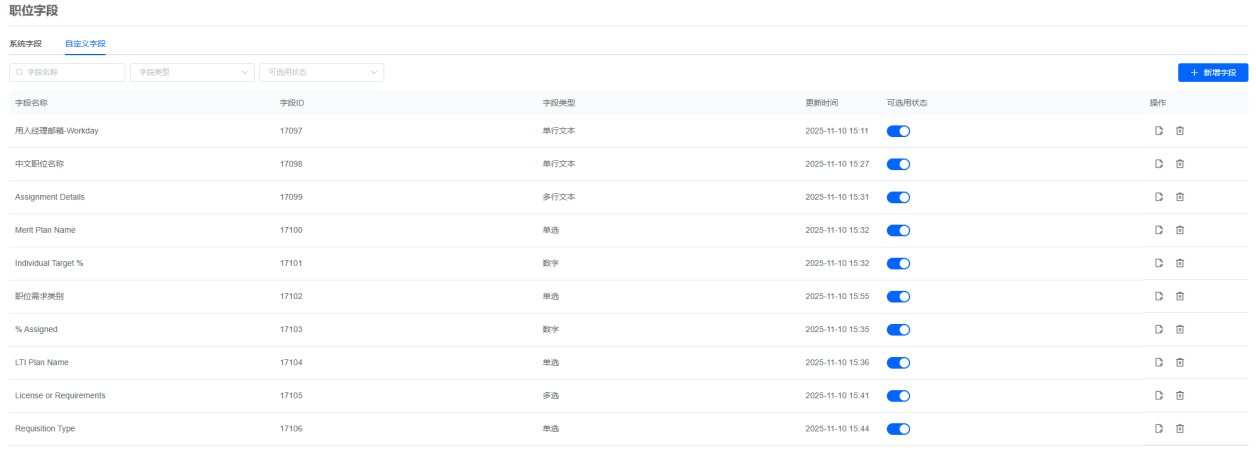Toggle the Individual Target % switch
Viewport: 1256px width, 454px height.
pyautogui.click(x=898, y=263)
